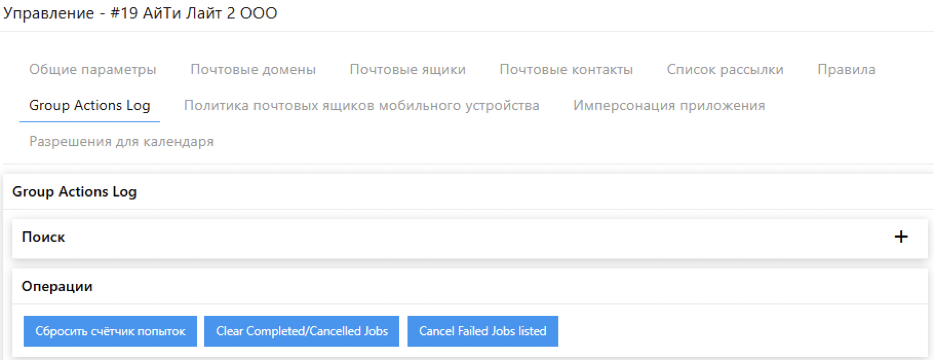Select the Почтовые контакты tab

pos(566,70)
